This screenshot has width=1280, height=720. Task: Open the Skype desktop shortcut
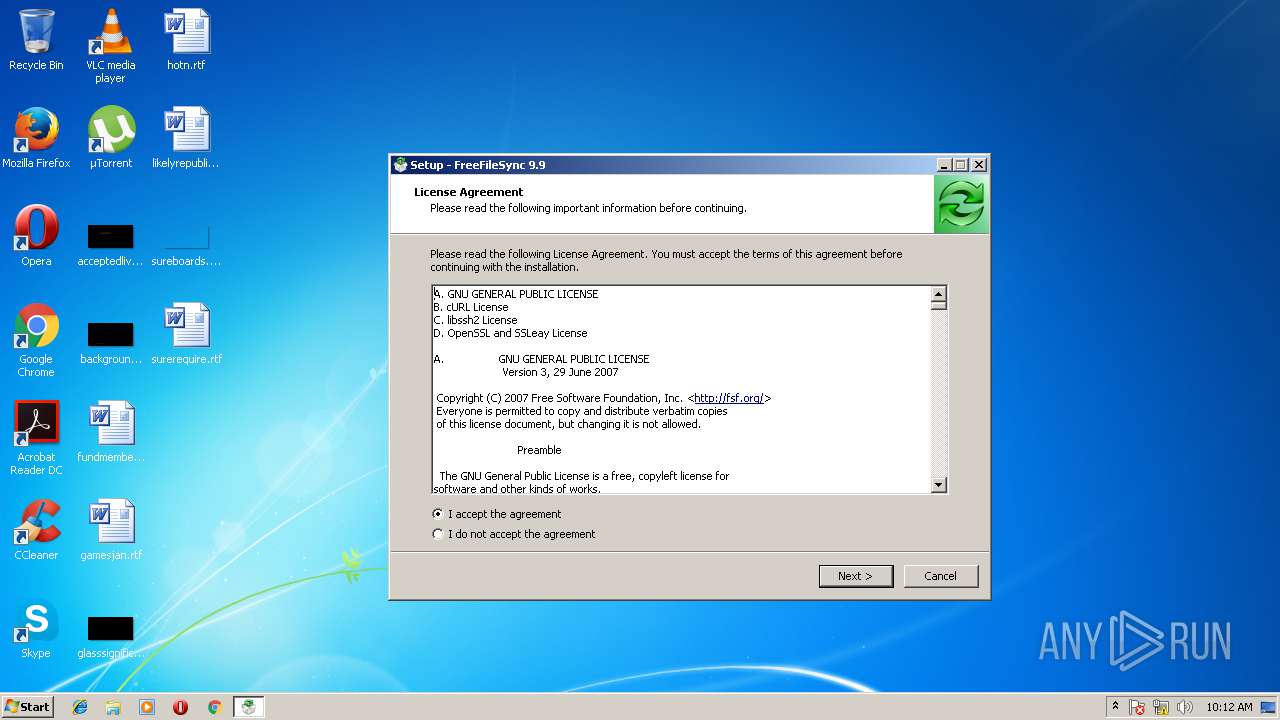click(36, 628)
